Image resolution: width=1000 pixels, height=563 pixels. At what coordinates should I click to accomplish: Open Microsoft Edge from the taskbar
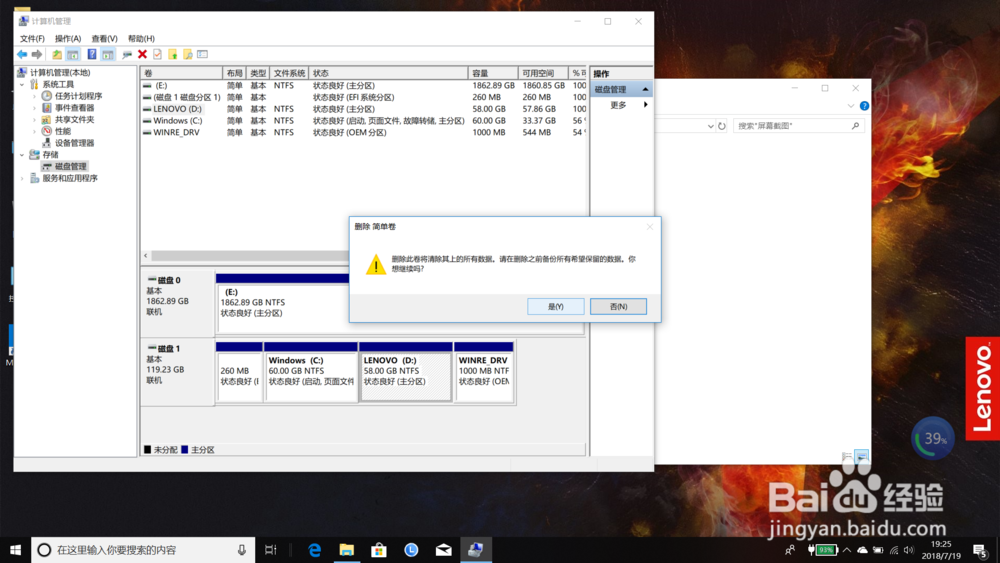314,550
